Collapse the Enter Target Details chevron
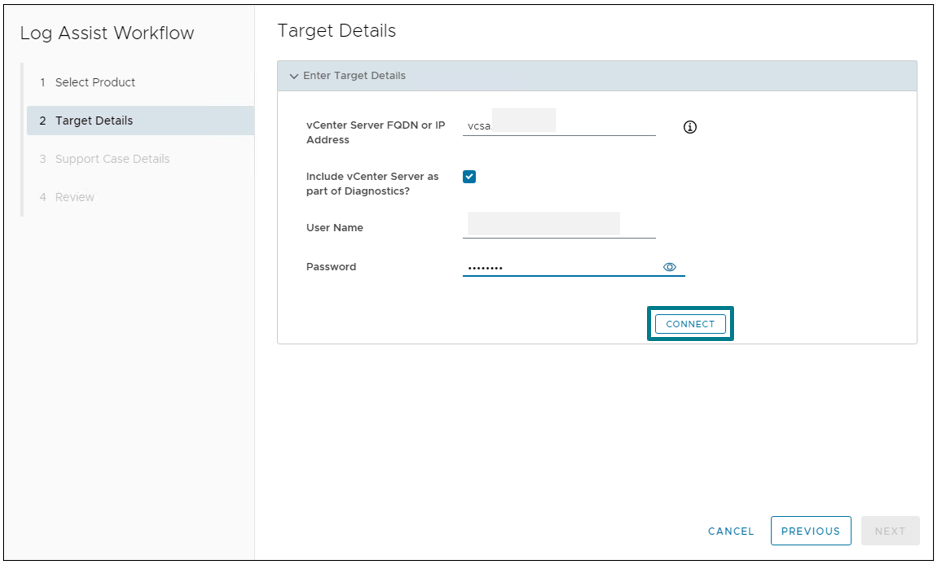 (x=294, y=76)
